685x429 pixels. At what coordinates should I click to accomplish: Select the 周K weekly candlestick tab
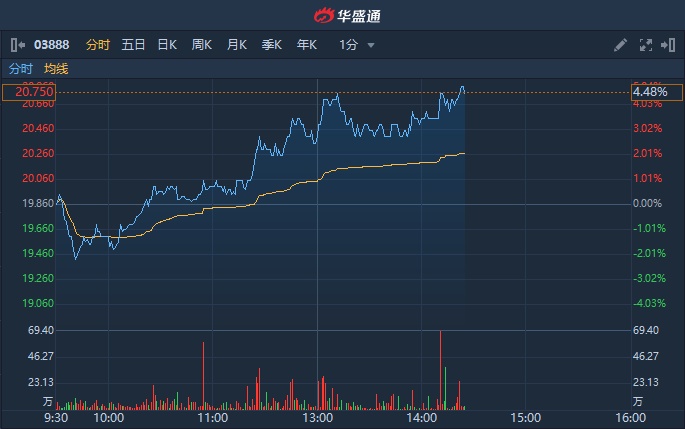click(x=202, y=45)
